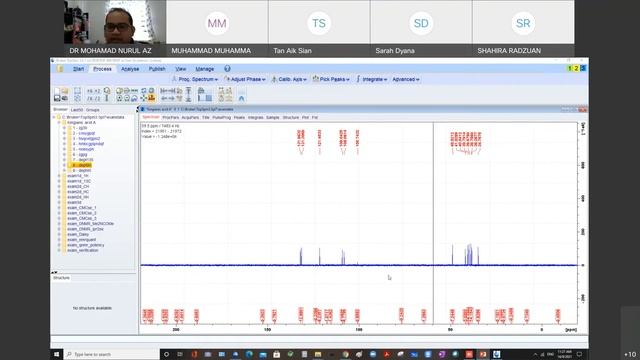Viewport: 640px width, 360px height.
Task: Open the PulseProg tab
Action: [222, 118]
